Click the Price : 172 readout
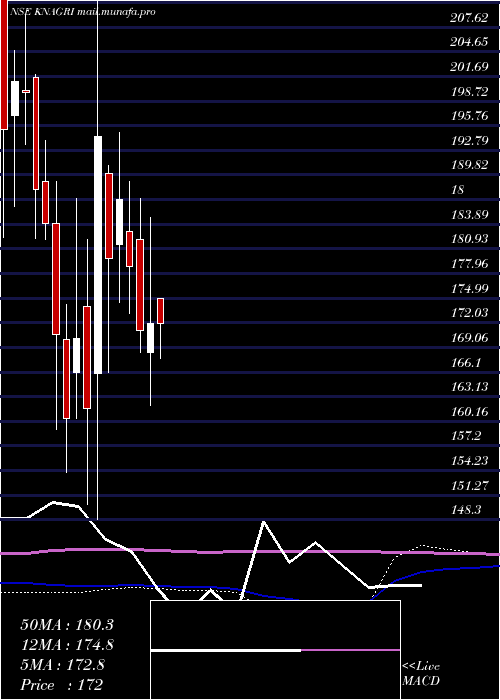This screenshot has height=700, width=500. click(x=62, y=685)
